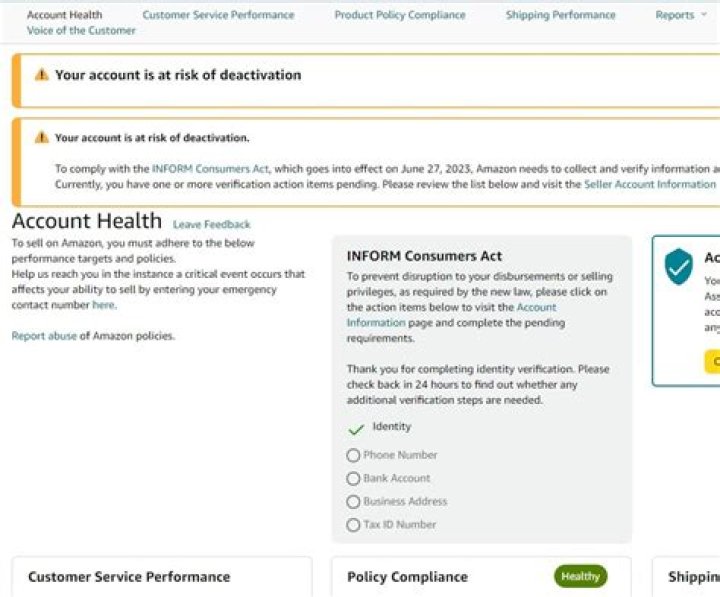Select the Business Address radio button
The height and width of the screenshot is (597, 720).
tap(353, 502)
